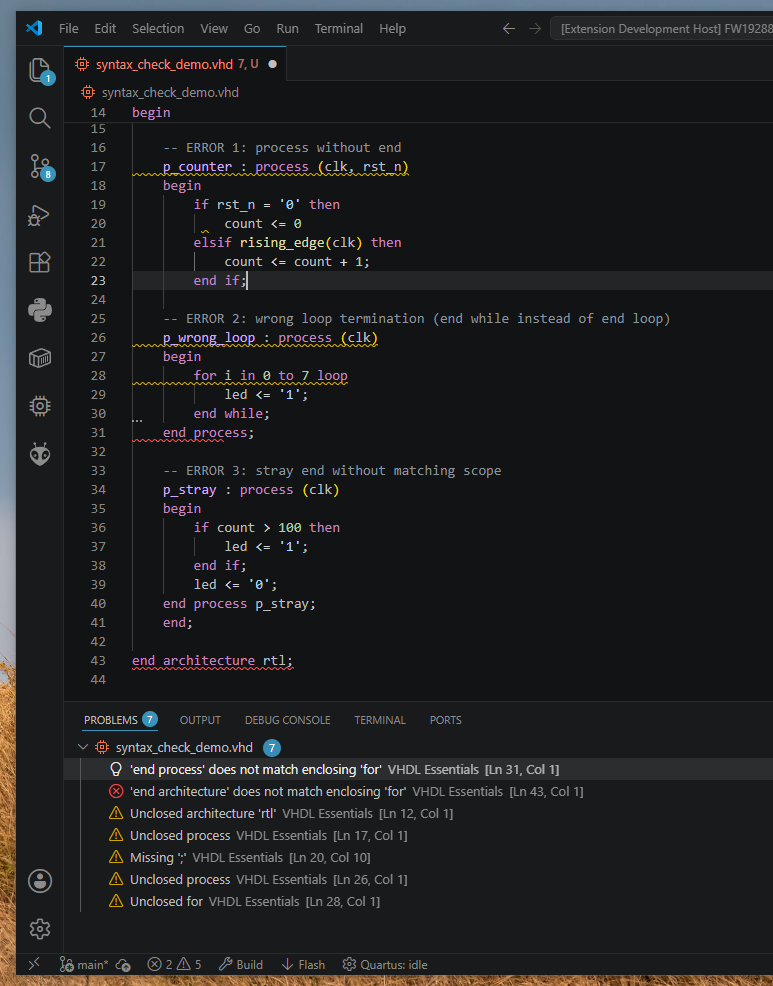Open the PlatformIO alien-head icon

pos(40,454)
